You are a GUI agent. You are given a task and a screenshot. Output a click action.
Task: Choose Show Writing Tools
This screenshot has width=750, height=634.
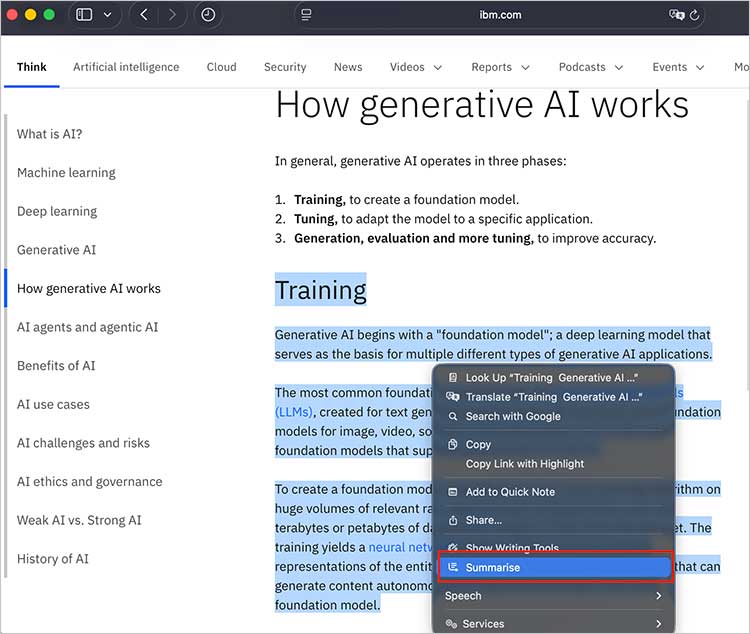[553, 547]
